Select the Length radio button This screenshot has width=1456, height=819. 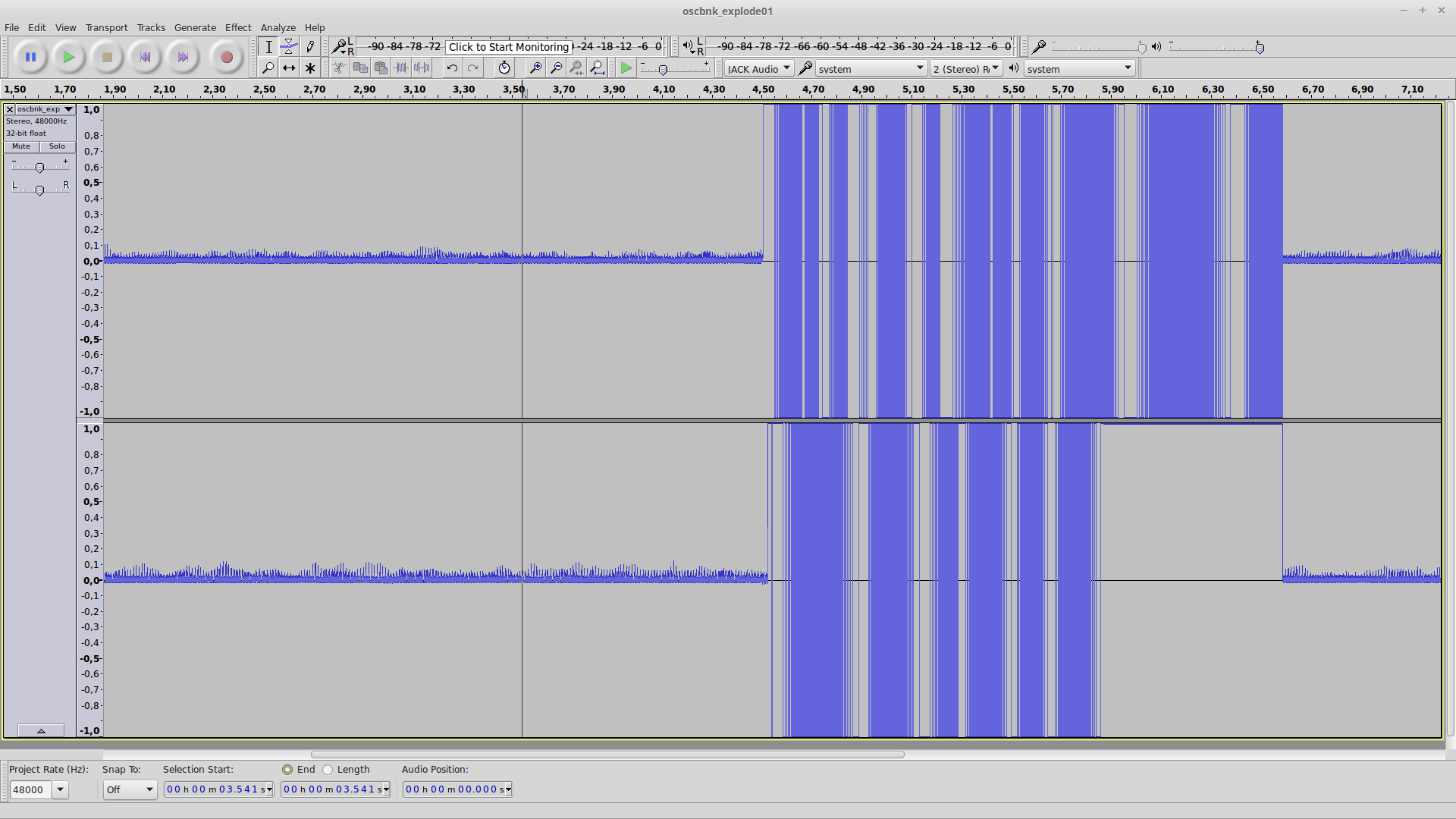[x=328, y=770]
